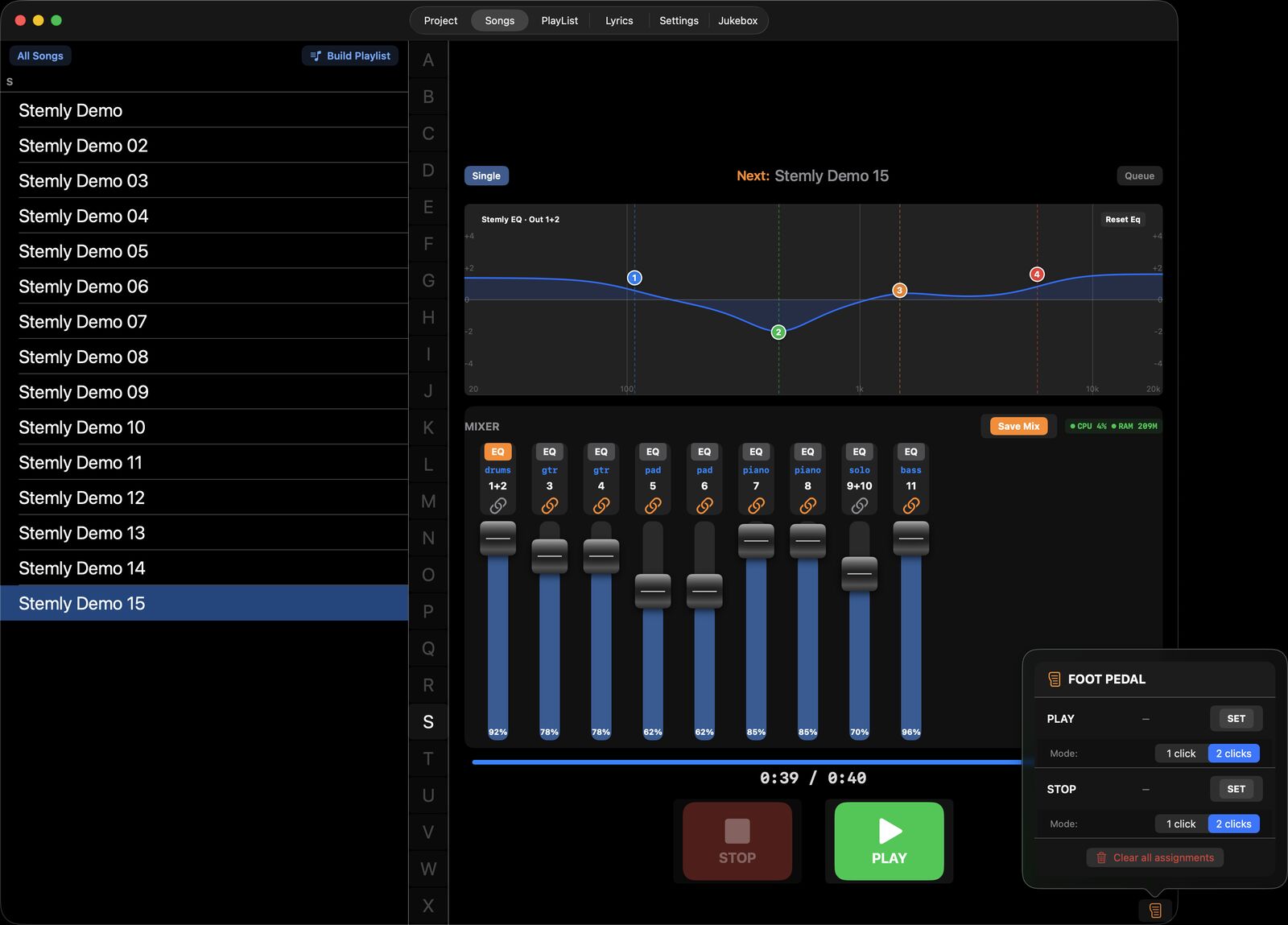Image resolution: width=1288 pixels, height=925 pixels.
Task: Open the Settings tab
Action: tap(679, 21)
